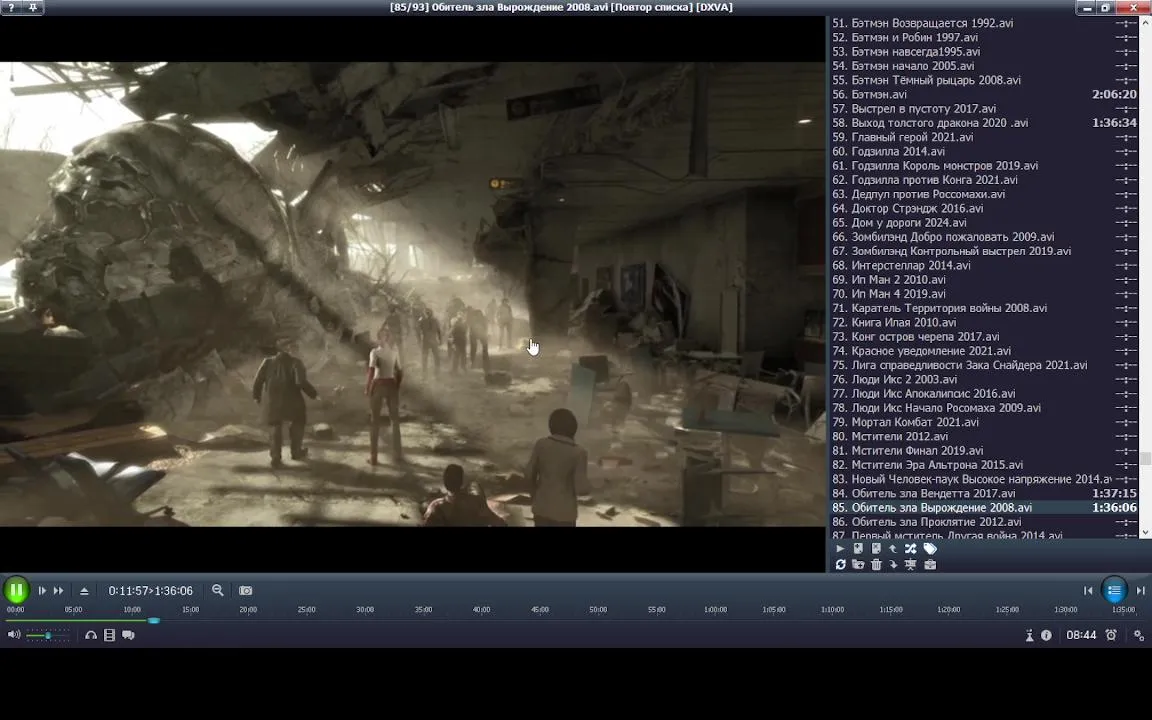Select Бэтмэн начало 2005.avi in playlist
The image size is (1152, 720).
[984, 65]
